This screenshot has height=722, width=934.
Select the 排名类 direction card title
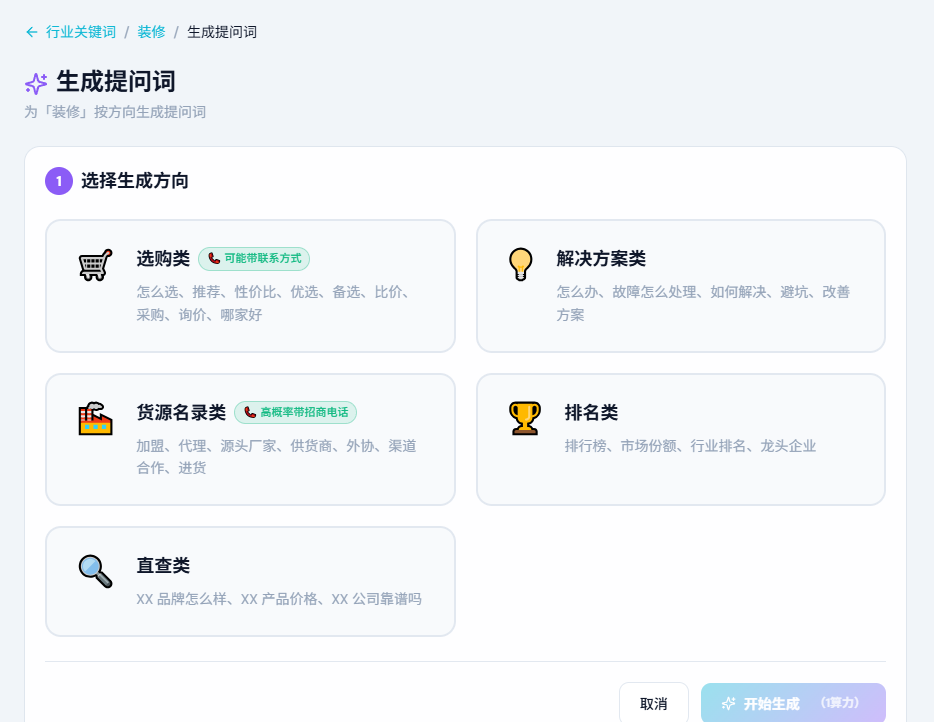[591, 412]
